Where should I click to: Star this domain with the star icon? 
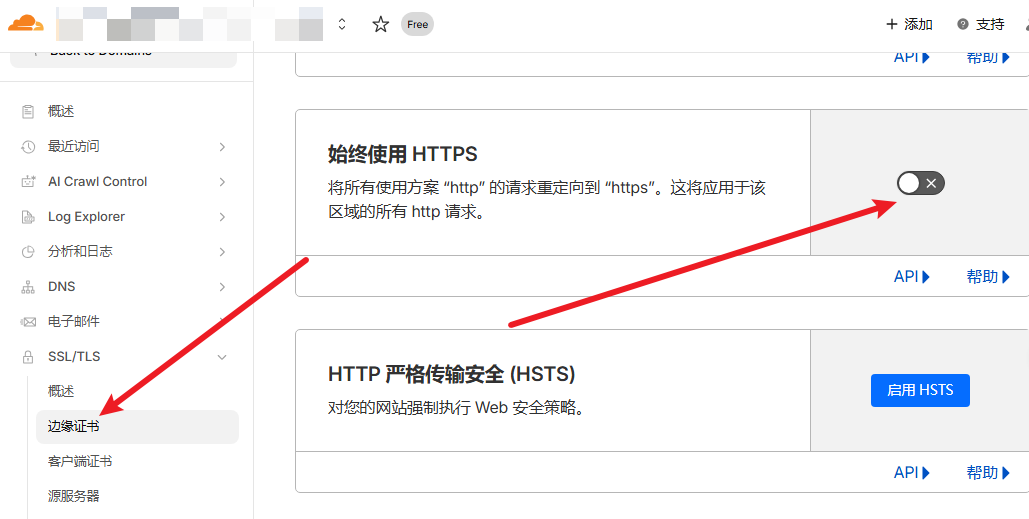click(380, 24)
